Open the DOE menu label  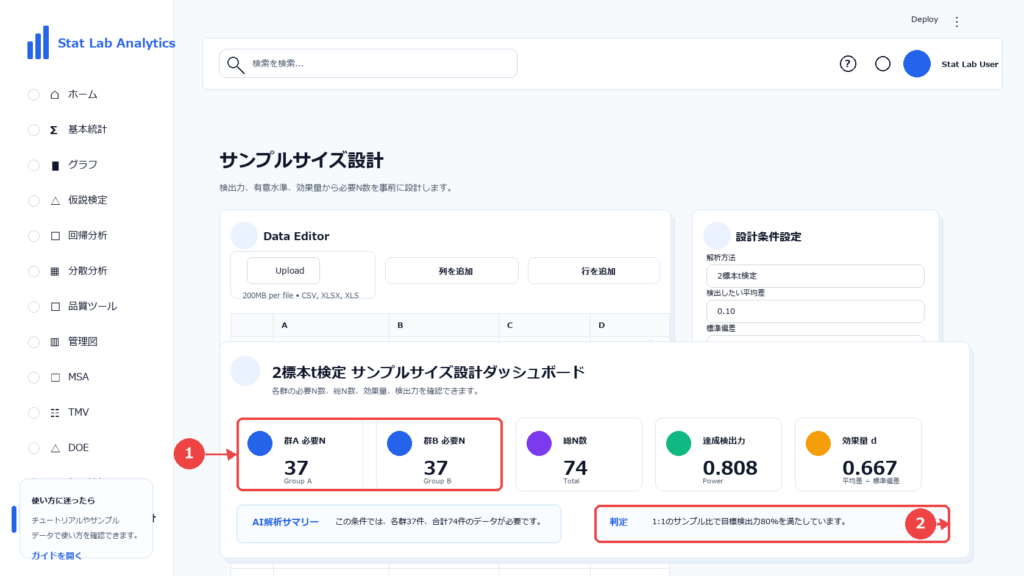[78, 447]
